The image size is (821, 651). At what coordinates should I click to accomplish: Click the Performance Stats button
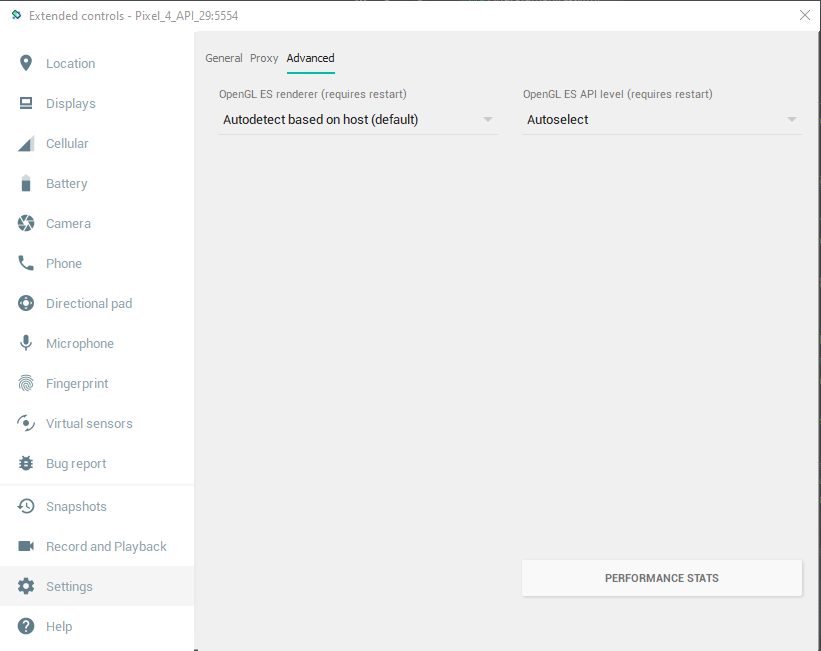tap(661, 578)
